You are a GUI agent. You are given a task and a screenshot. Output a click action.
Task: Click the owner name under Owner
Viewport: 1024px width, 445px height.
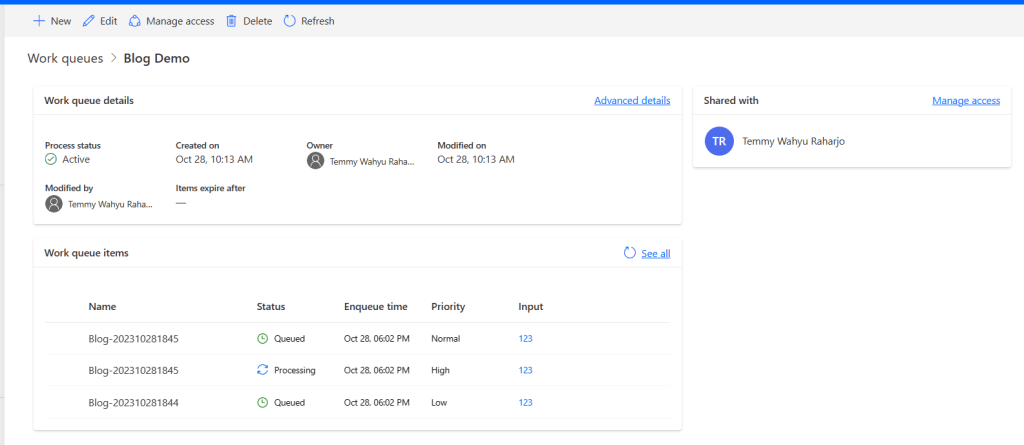(372, 161)
